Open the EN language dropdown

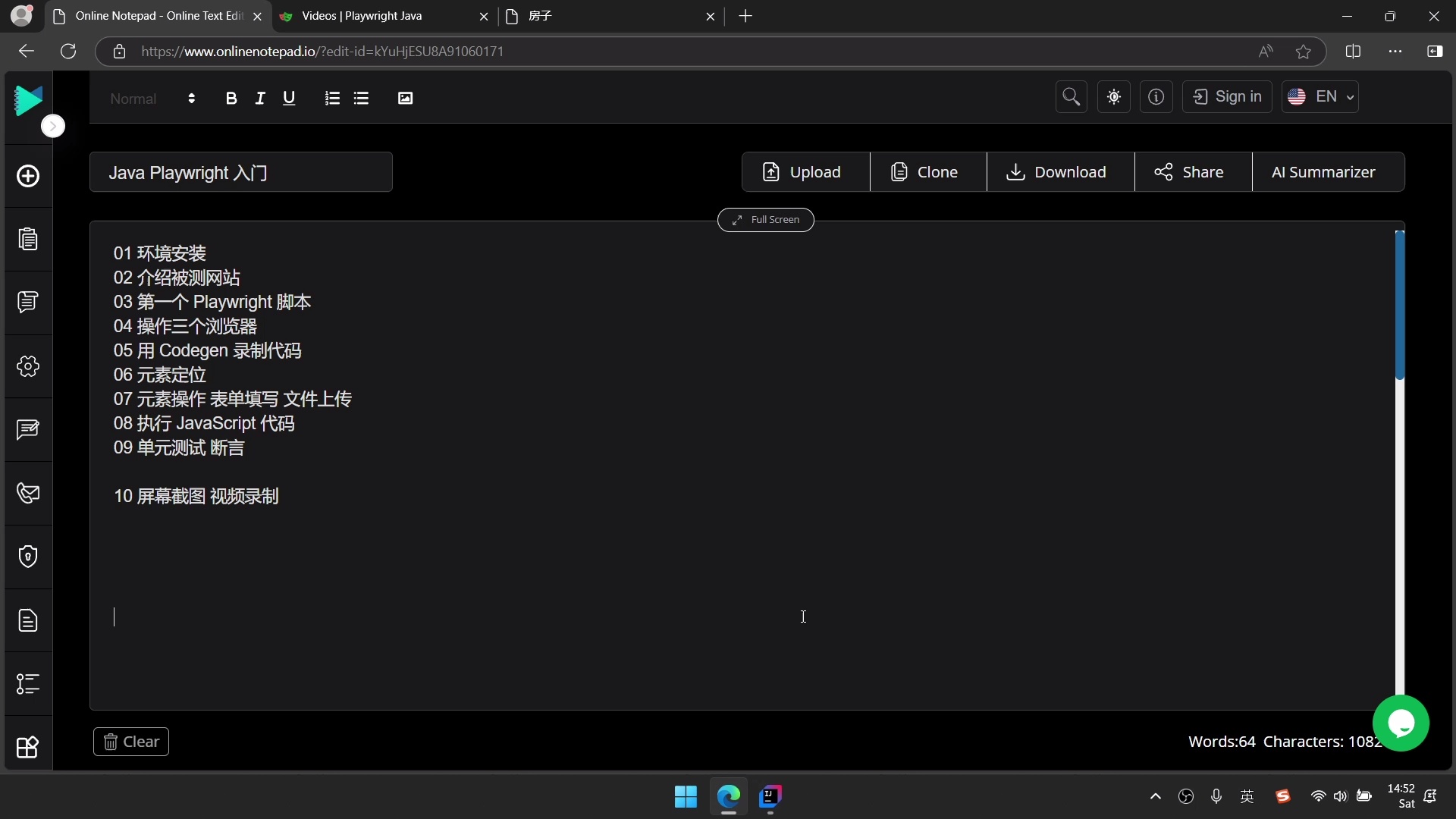1321,97
